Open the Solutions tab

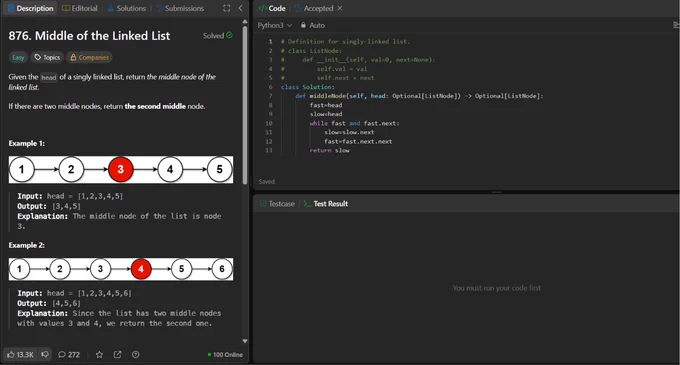127,8
